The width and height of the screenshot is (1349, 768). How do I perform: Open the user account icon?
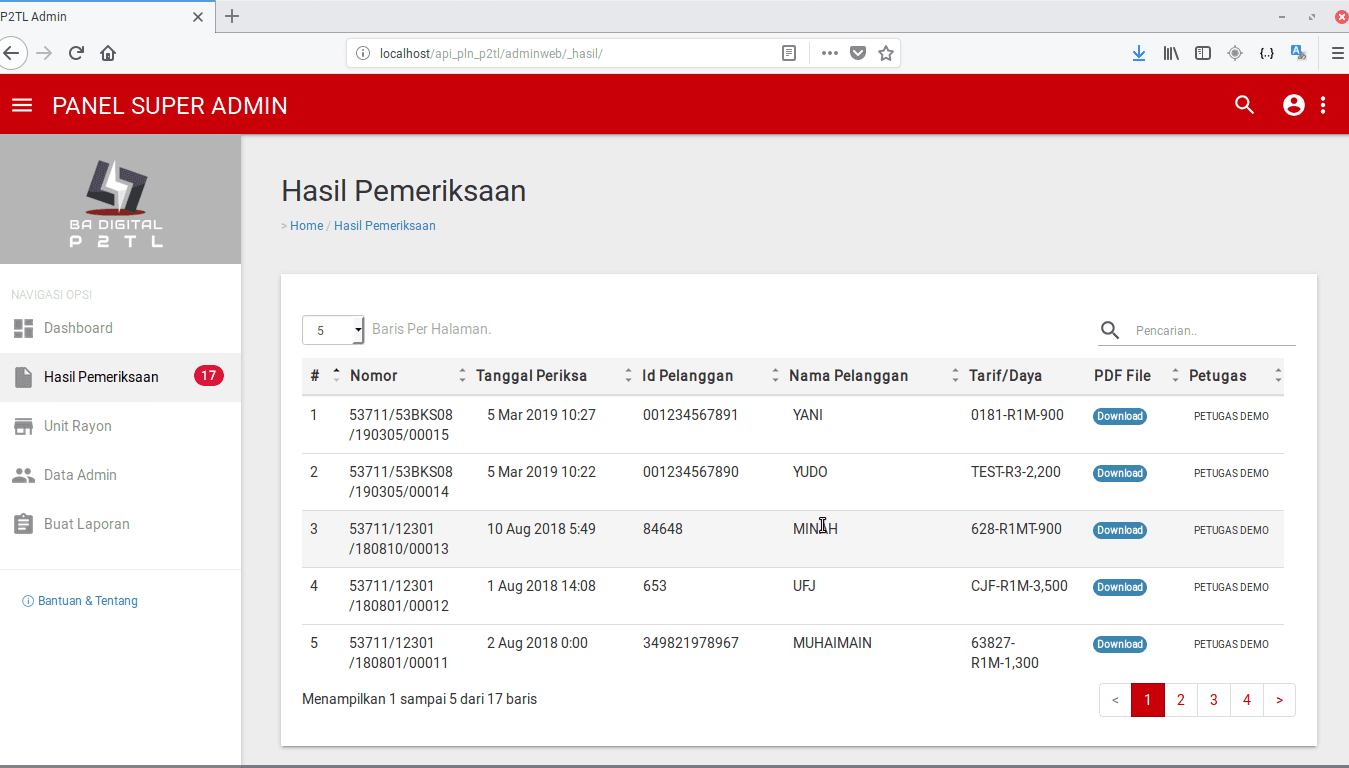coord(1294,105)
